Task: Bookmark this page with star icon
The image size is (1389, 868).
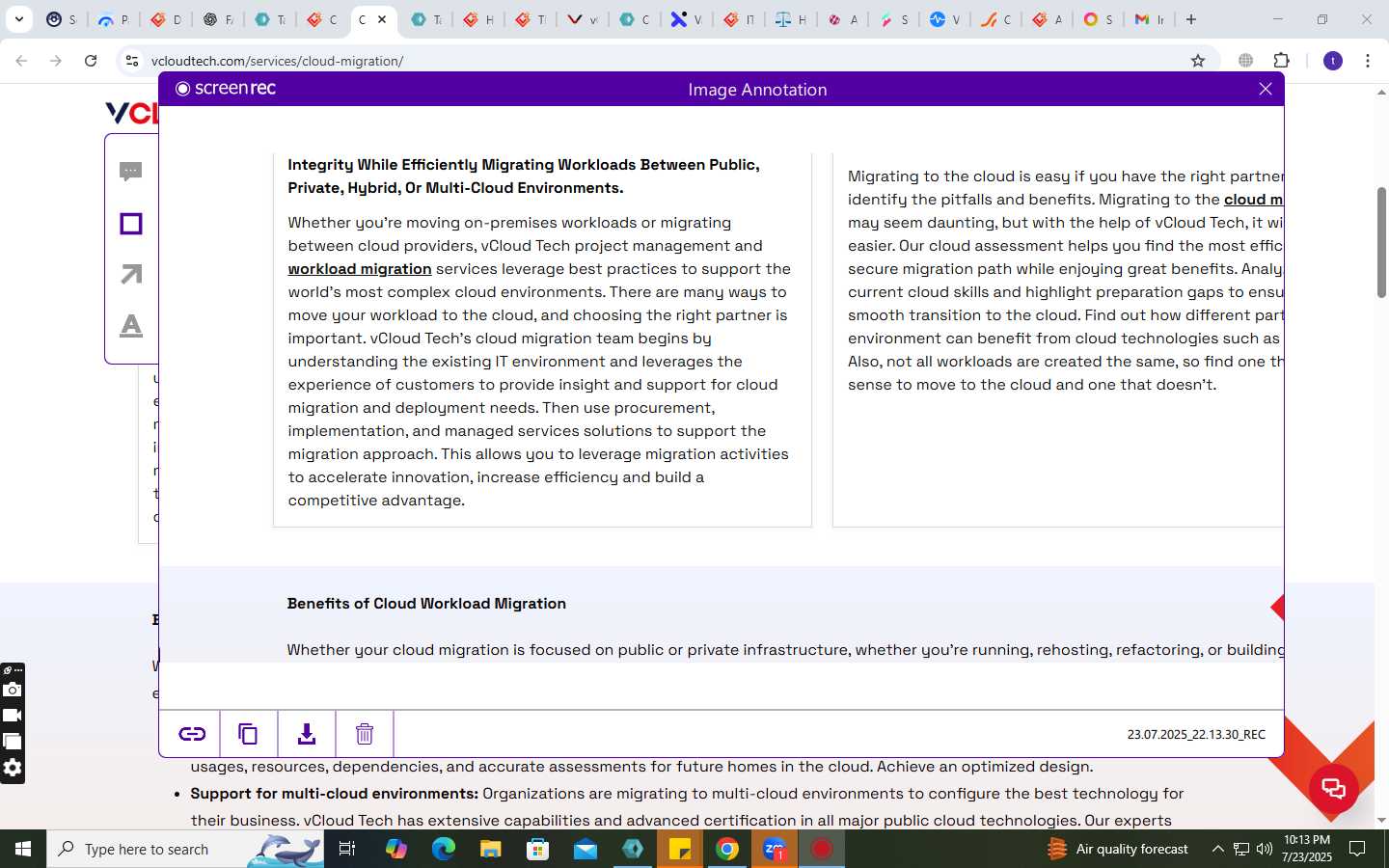Action: tap(1198, 61)
